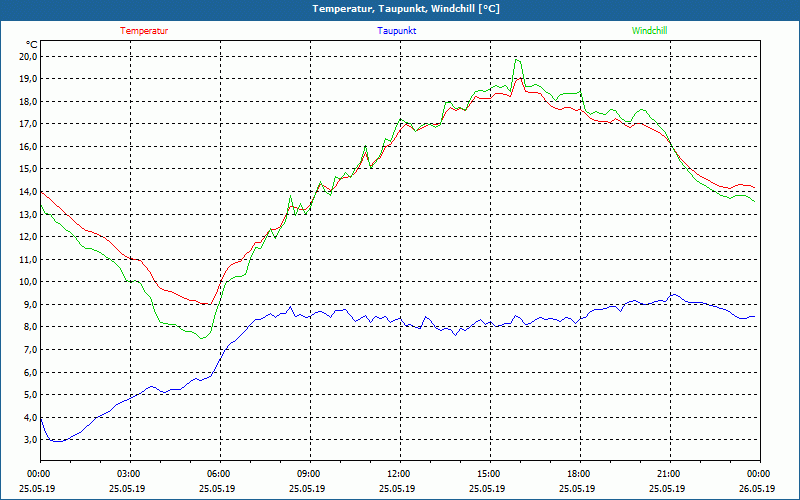Viewport: 800px width, 500px height.
Task: Click the 9,0 y-axis value
Action: pyautogui.click(x=31, y=305)
